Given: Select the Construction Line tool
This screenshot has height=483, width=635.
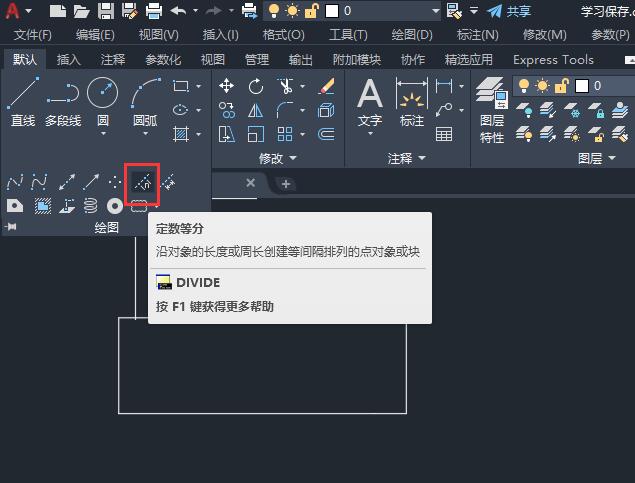Looking at the screenshot, I should coord(67,182).
